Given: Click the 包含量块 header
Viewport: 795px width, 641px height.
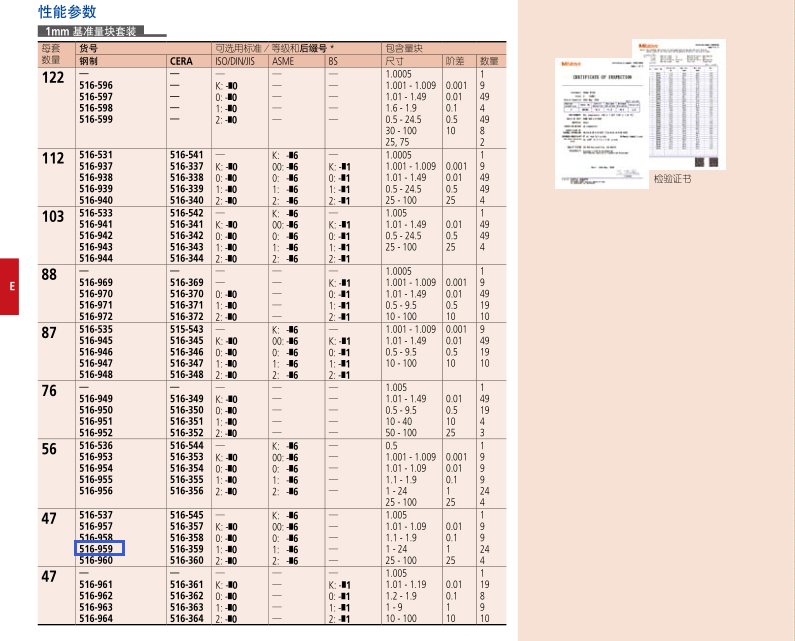Looking at the screenshot, I should pos(404,49).
